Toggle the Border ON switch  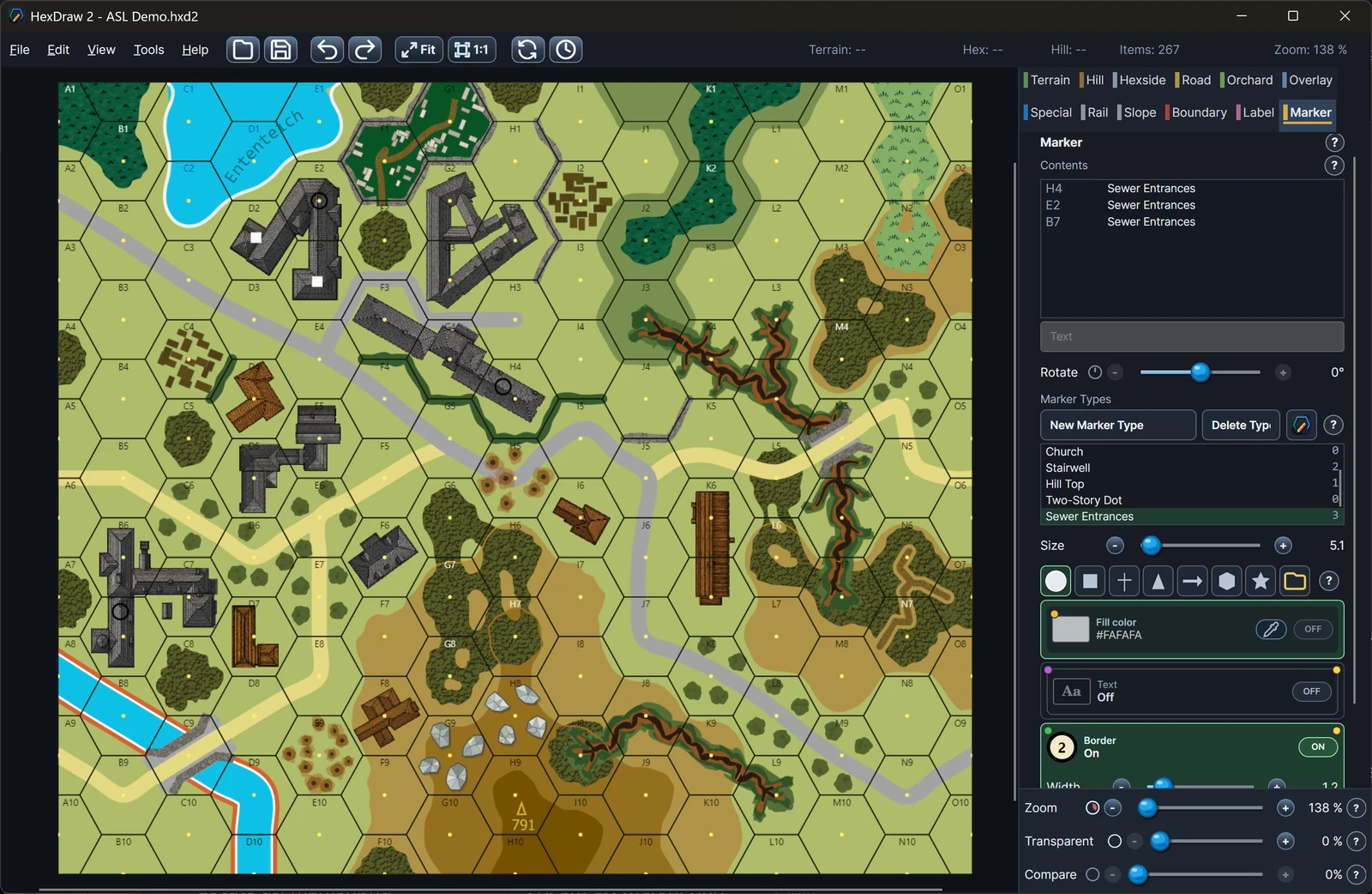1318,747
